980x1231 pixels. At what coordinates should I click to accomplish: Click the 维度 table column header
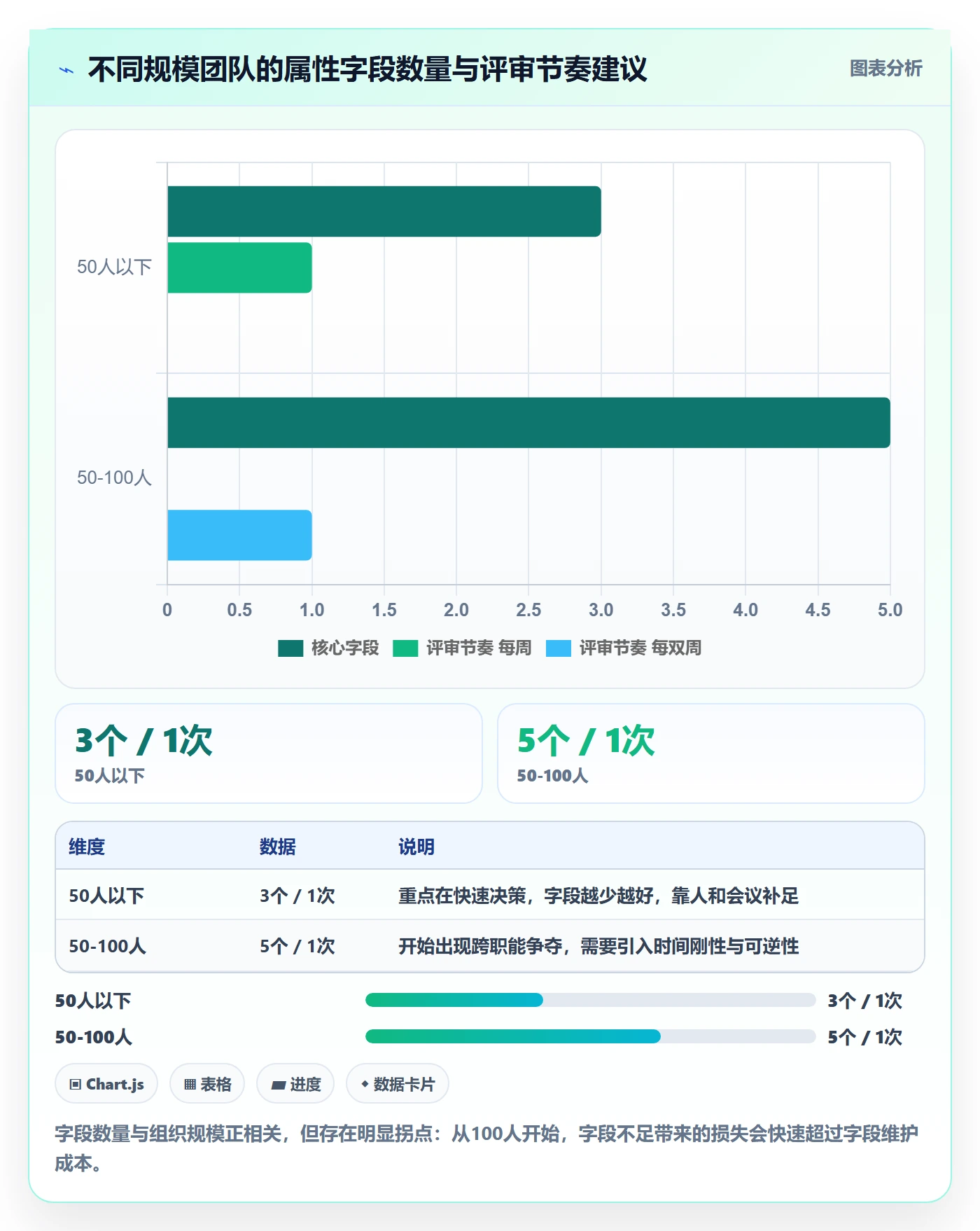pyautogui.click(x=87, y=847)
